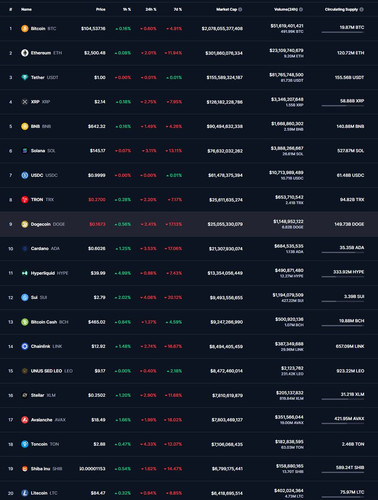The image size is (378, 500).
Task: Open the Chainlink LINK name link
Action: pyautogui.click(x=46, y=346)
